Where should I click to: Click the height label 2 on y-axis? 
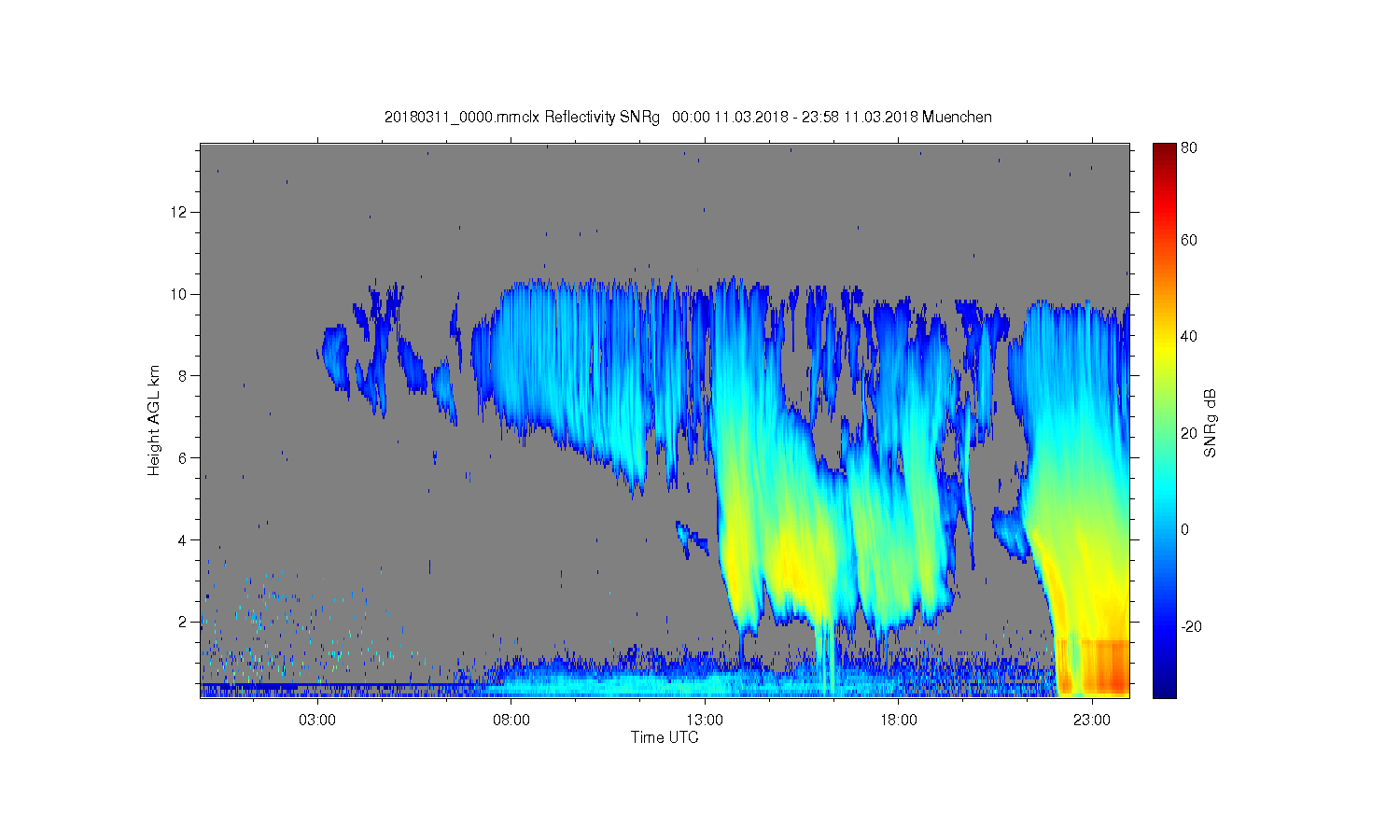[x=183, y=622]
